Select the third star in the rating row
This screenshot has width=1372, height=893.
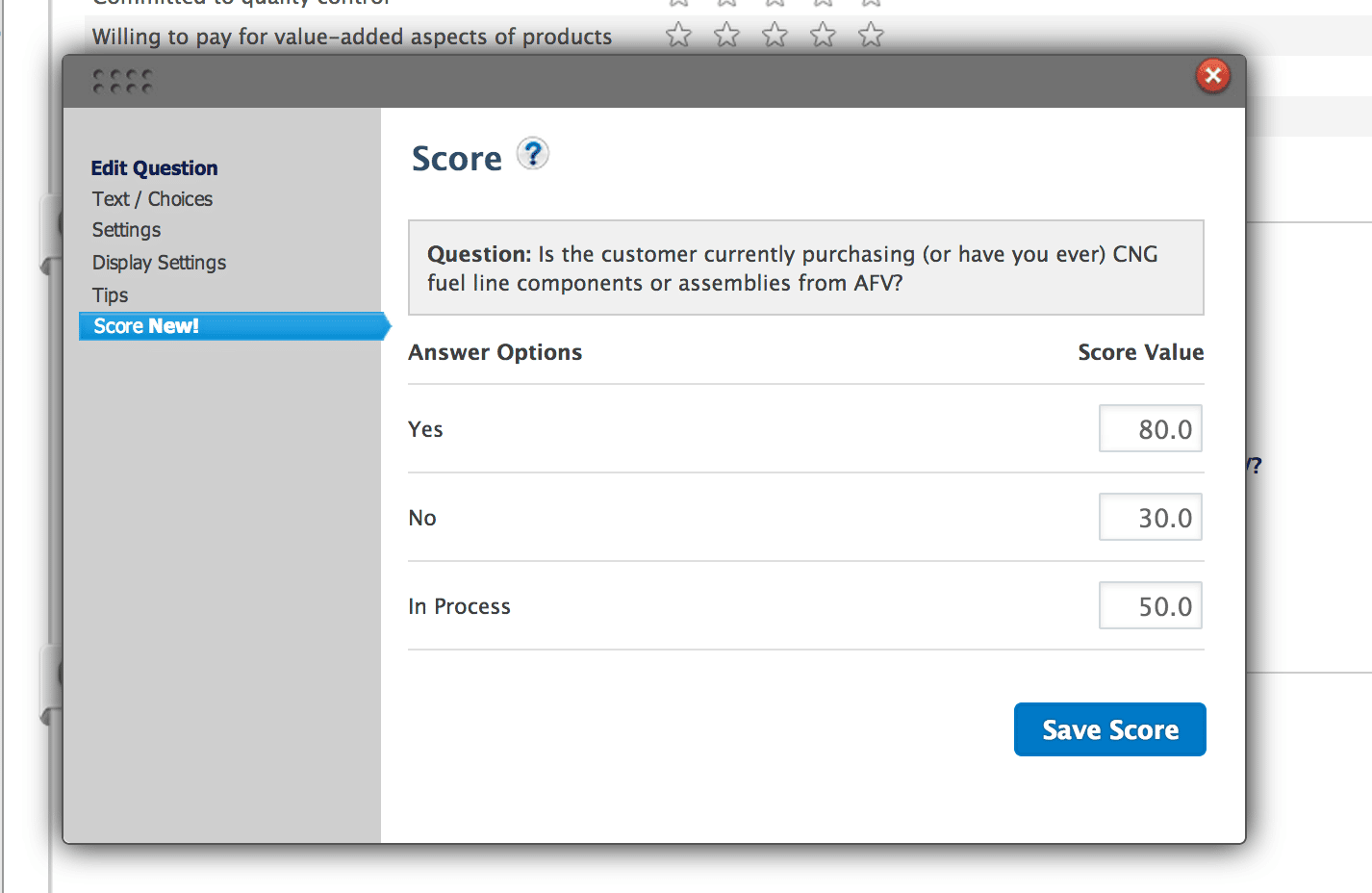pyautogui.click(x=775, y=36)
